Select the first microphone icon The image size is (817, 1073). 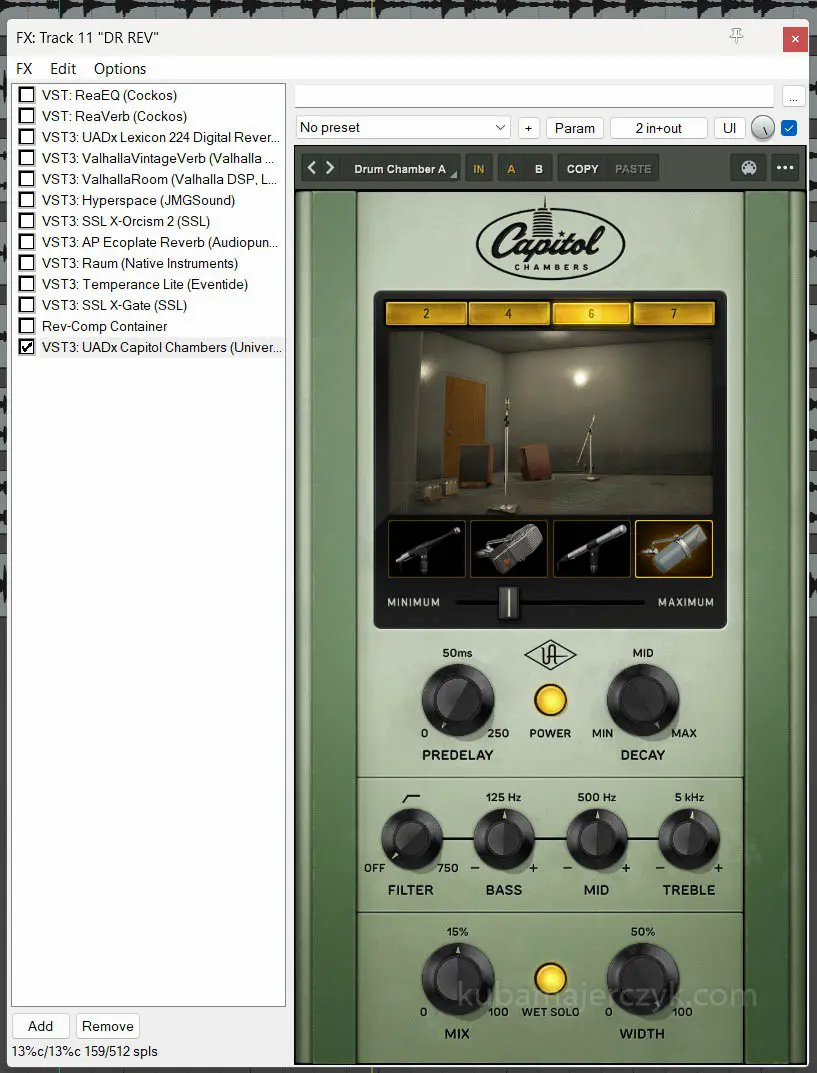coord(427,549)
